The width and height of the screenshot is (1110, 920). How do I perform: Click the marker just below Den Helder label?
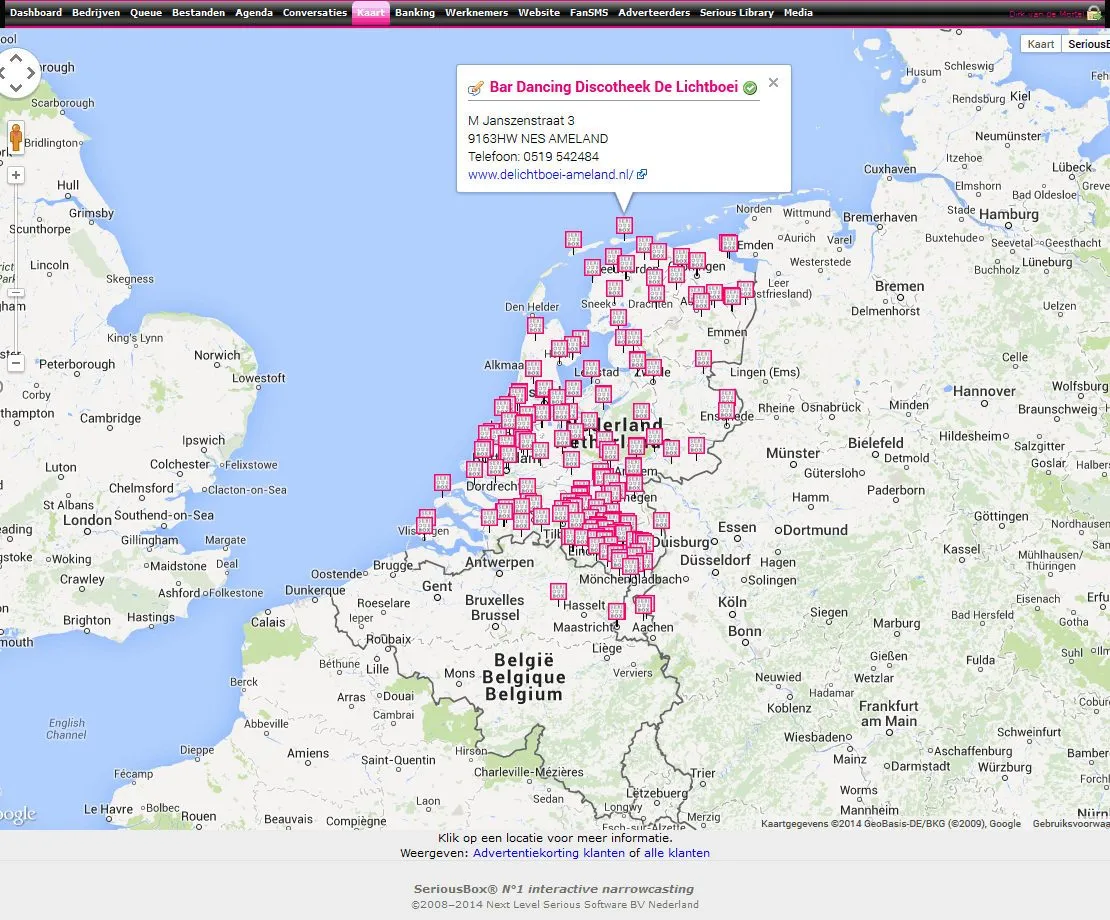click(535, 326)
